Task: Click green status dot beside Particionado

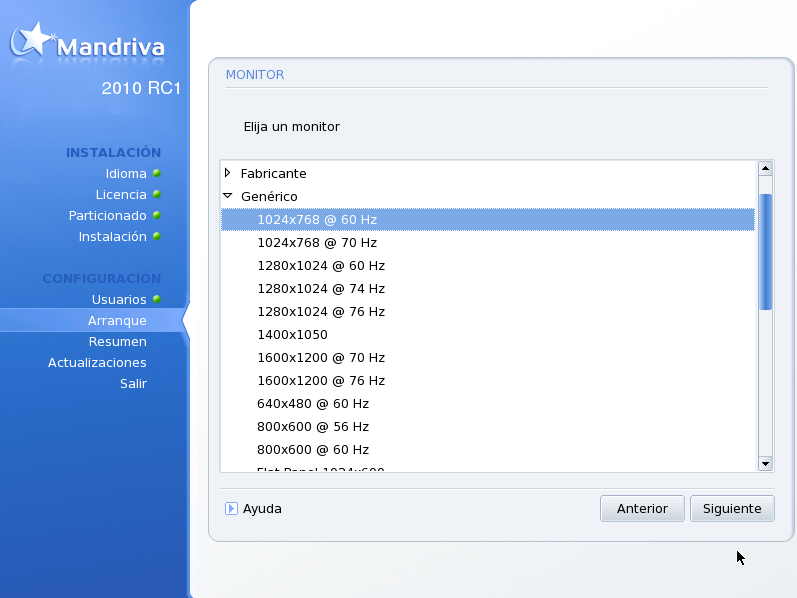Action: [x=157, y=216]
